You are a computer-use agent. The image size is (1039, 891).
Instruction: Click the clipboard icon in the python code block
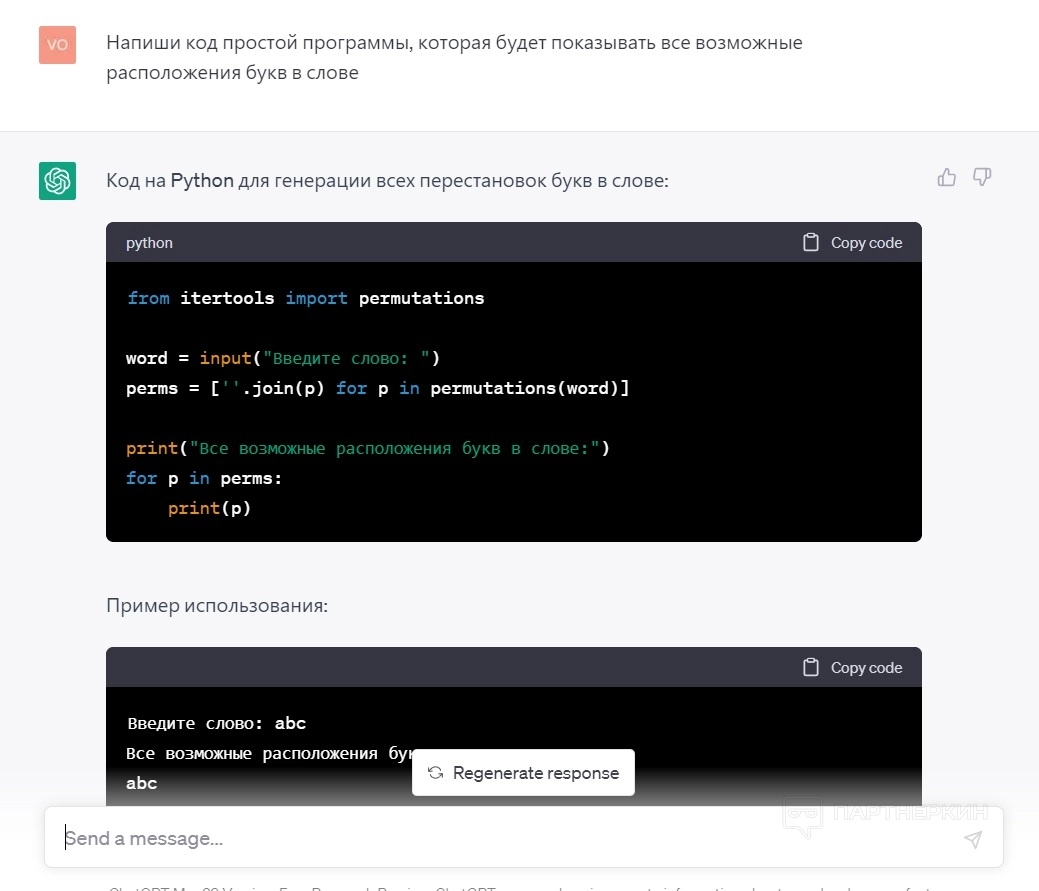[x=811, y=243]
